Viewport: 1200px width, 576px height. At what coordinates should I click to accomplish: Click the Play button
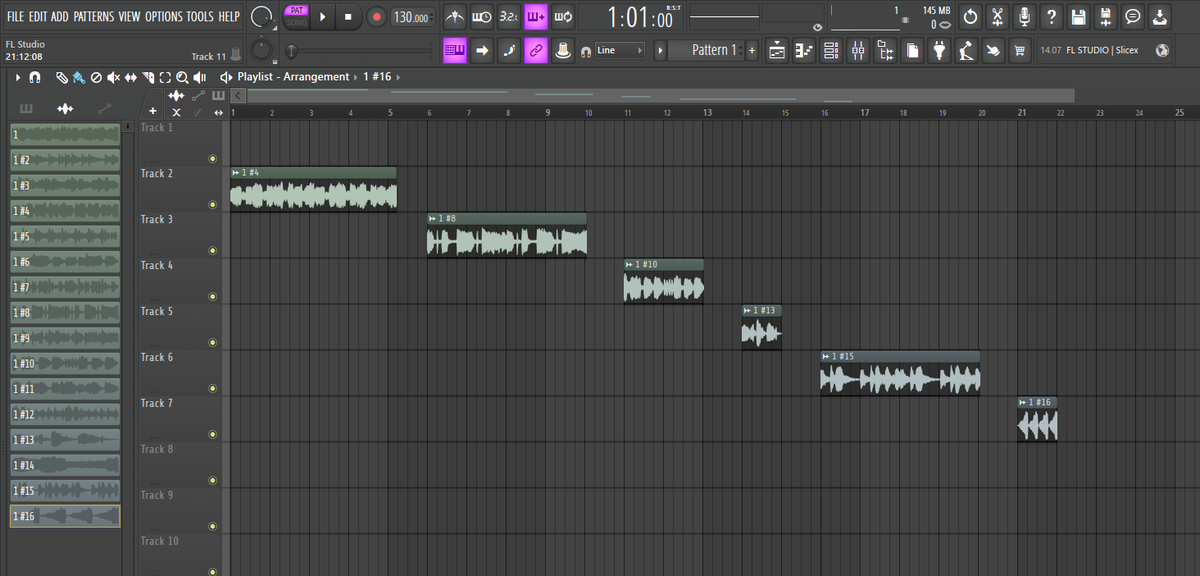[x=323, y=17]
